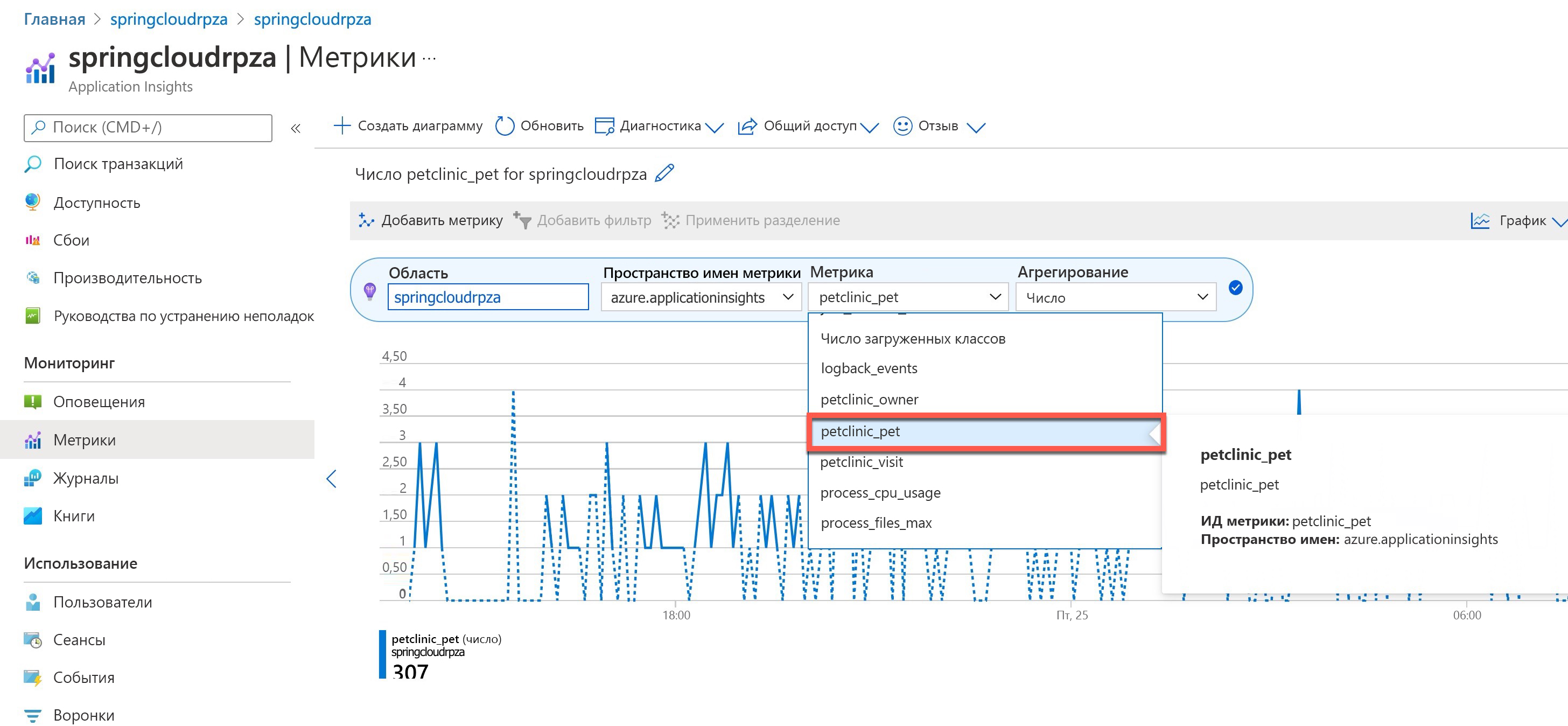Click the Производительность sidebar label

[127, 278]
